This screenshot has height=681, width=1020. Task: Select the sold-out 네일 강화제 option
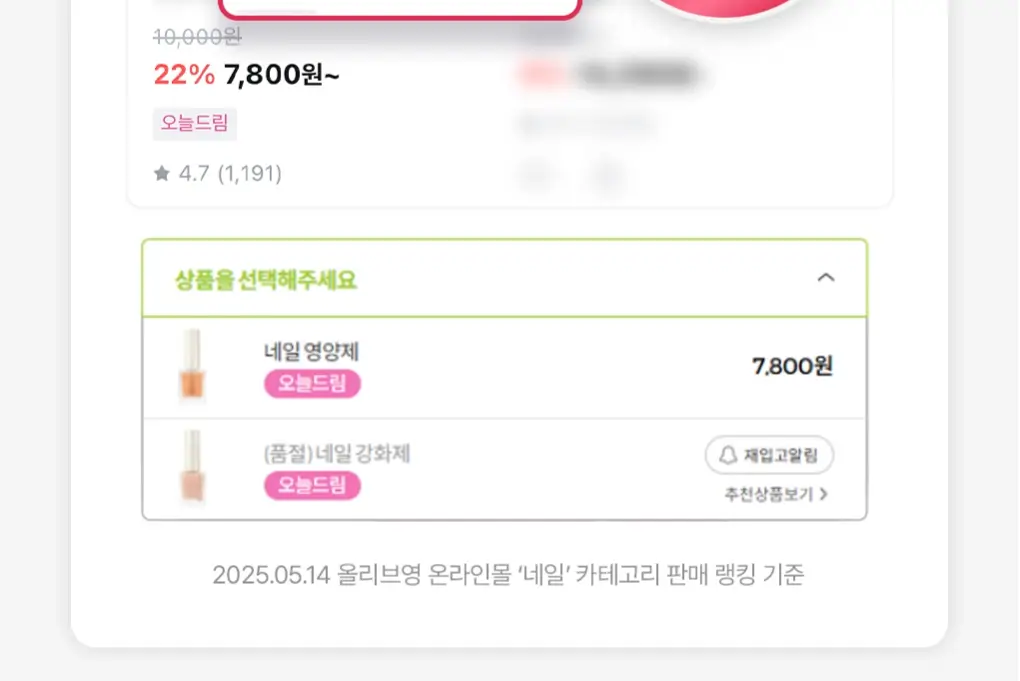pos(504,469)
